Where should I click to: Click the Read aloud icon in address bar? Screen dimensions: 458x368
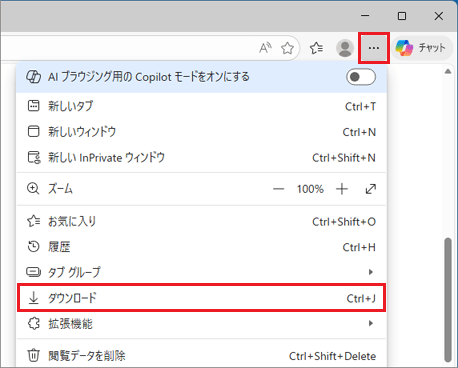pyautogui.click(x=265, y=48)
